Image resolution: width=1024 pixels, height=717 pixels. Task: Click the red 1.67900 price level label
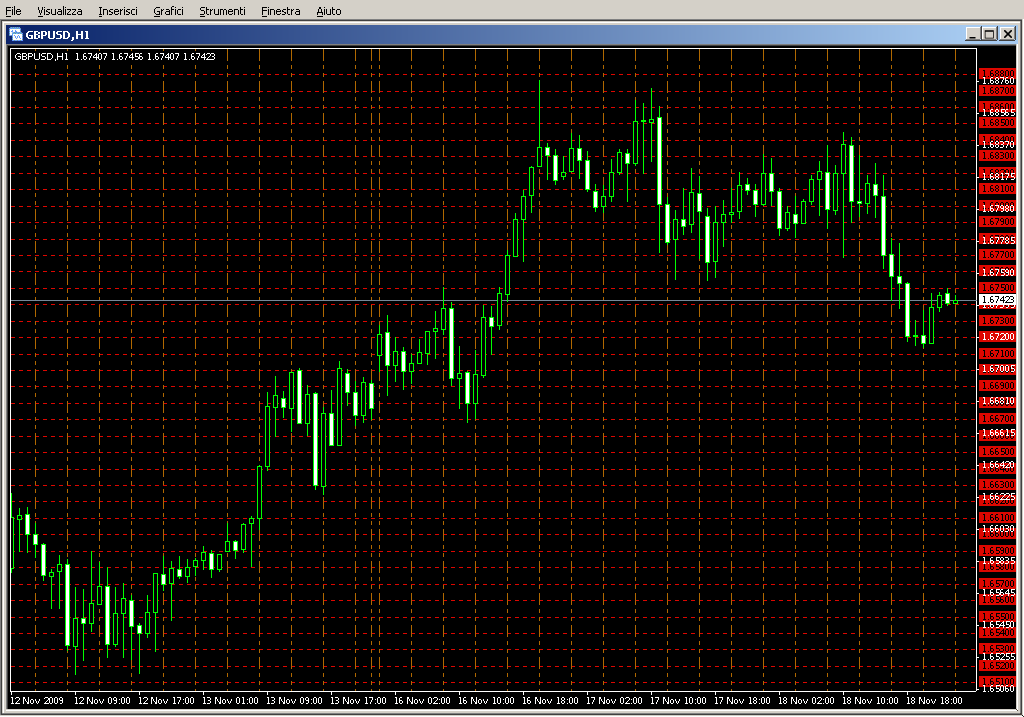(998, 221)
